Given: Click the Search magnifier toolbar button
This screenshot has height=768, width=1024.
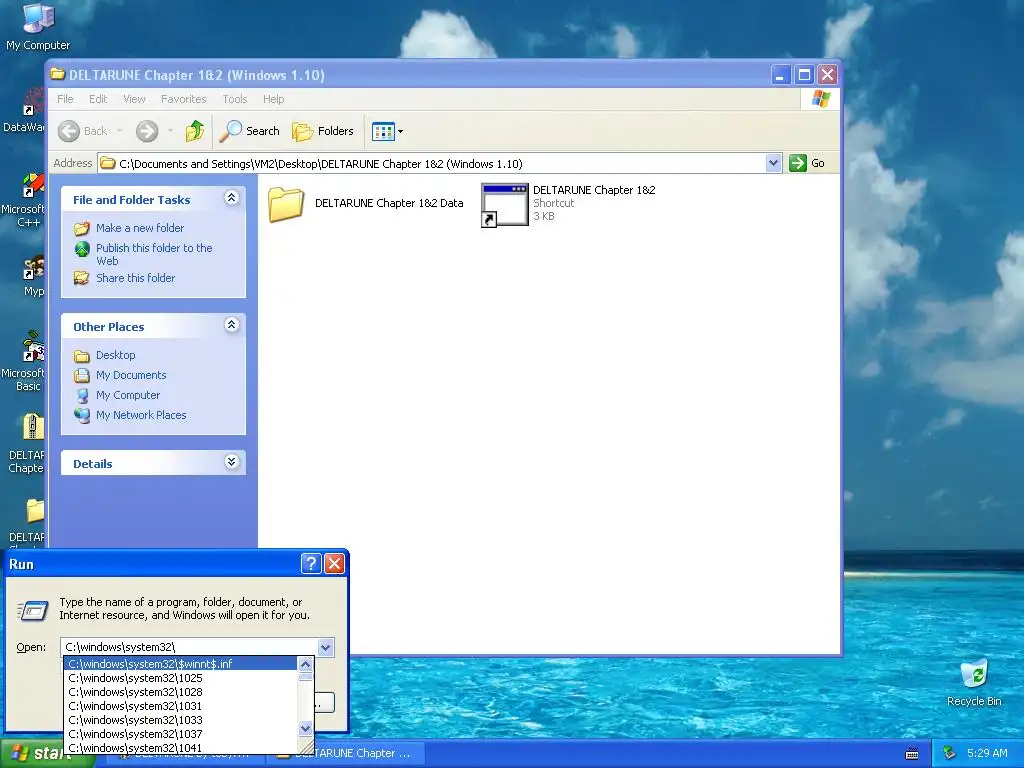Looking at the screenshot, I should click(x=230, y=131).
